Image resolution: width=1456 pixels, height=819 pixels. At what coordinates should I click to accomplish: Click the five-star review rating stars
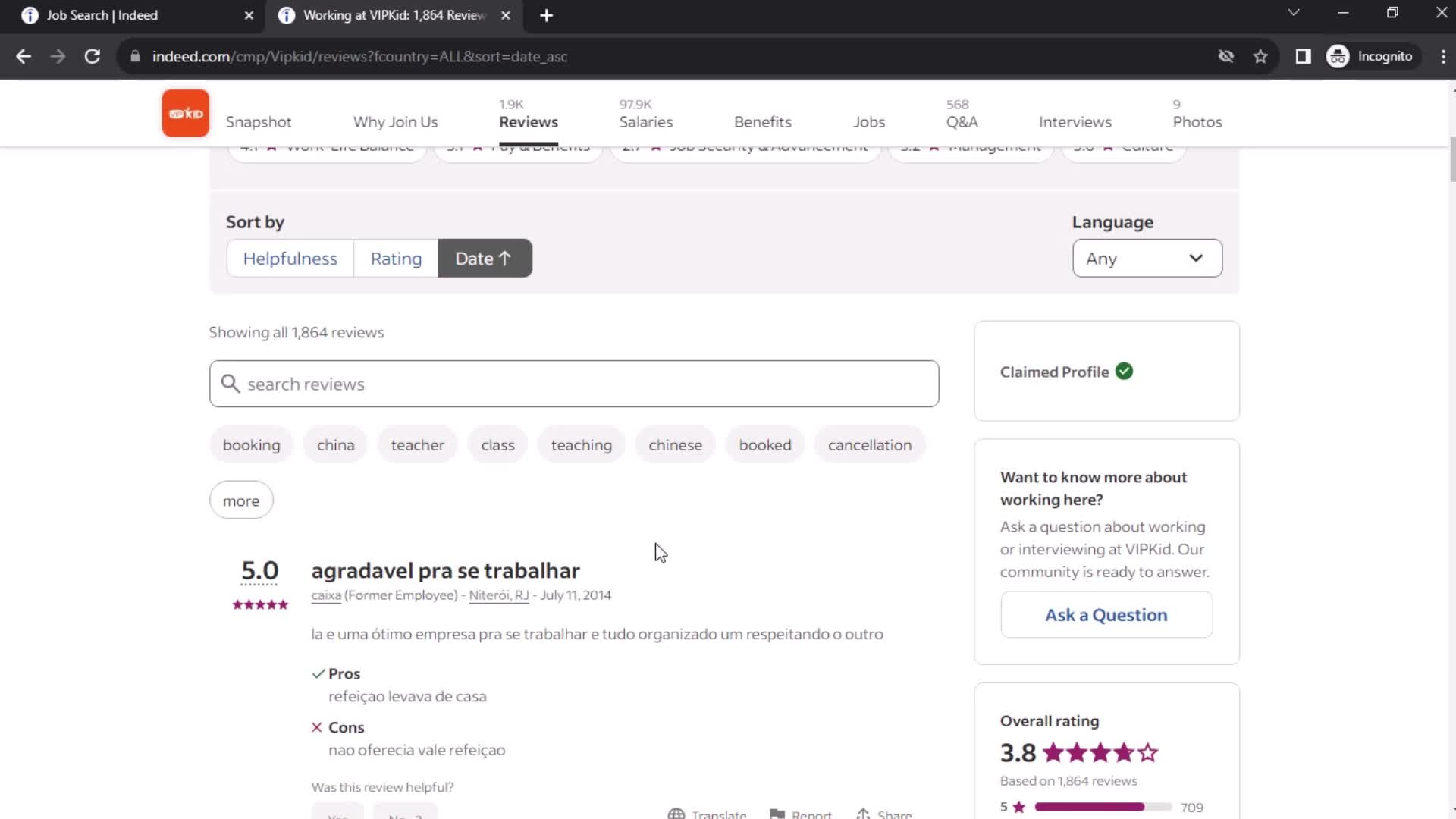[260, 604]
